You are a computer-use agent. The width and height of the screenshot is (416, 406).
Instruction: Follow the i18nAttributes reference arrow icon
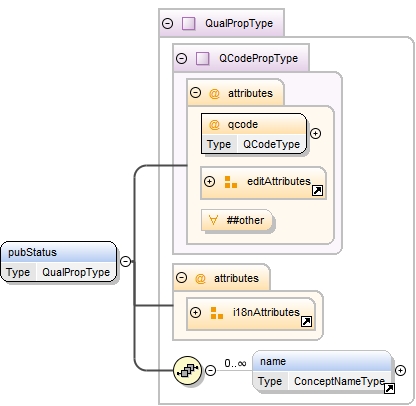pos(306,321)
